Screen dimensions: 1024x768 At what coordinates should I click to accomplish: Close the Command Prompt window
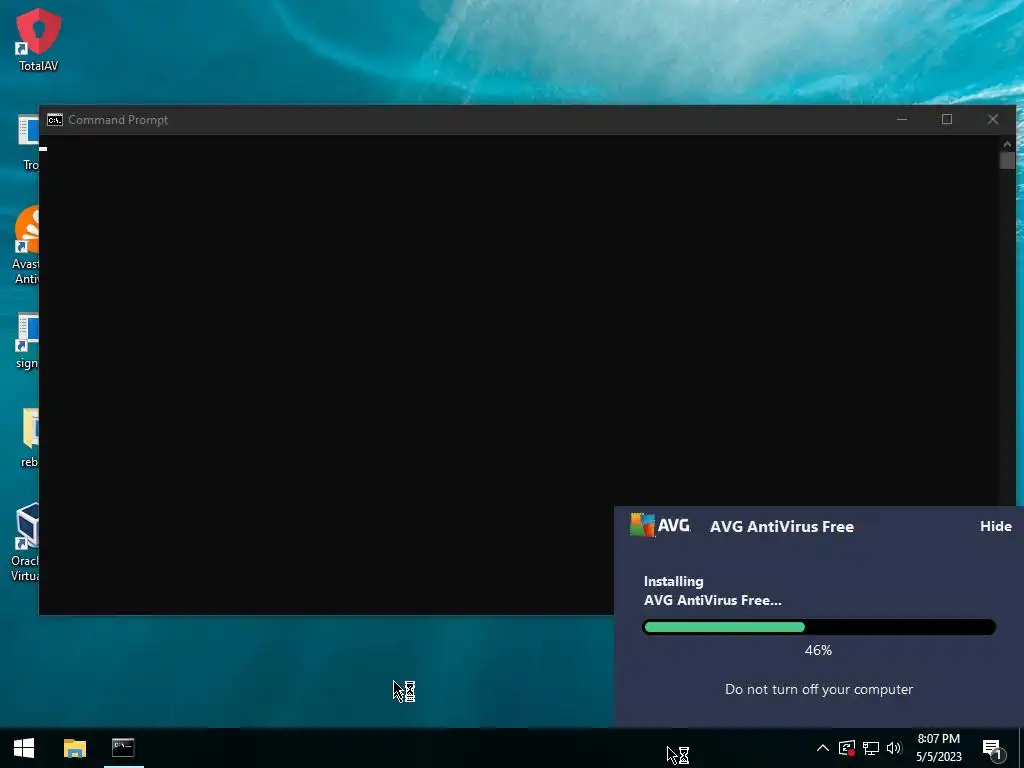point(993,120)
